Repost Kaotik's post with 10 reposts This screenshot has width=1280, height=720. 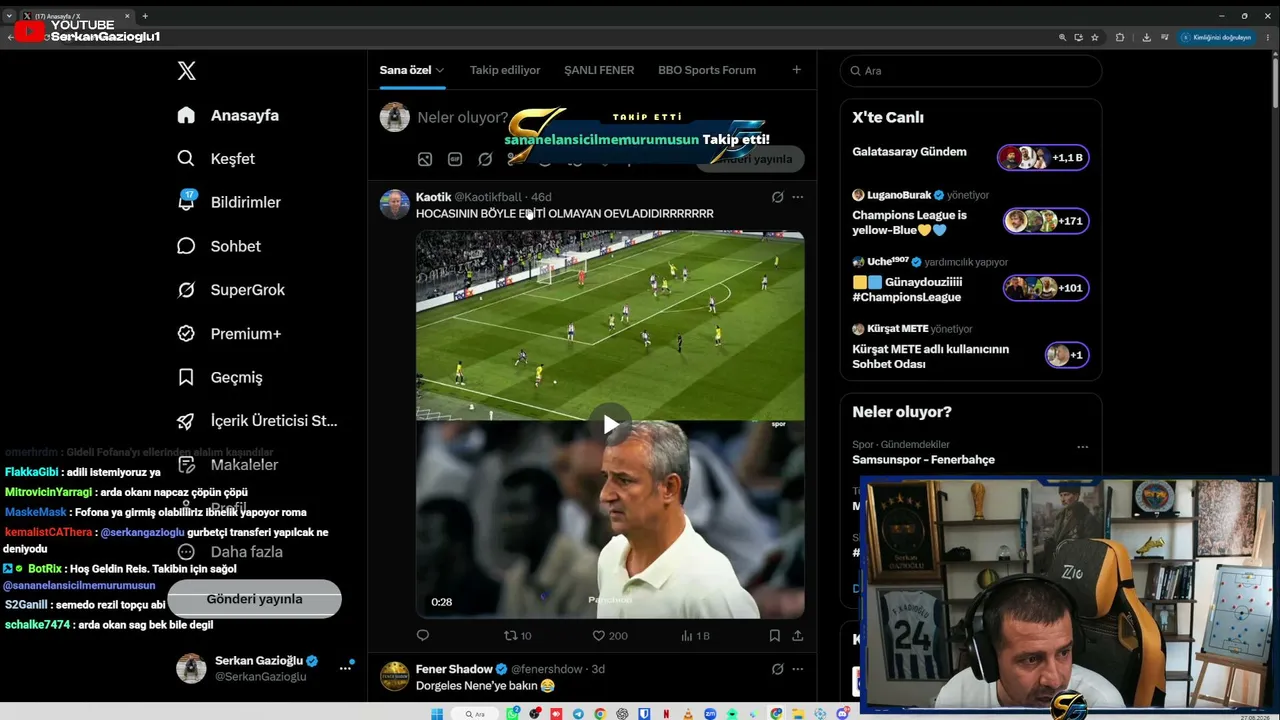(x=517, y=635)
